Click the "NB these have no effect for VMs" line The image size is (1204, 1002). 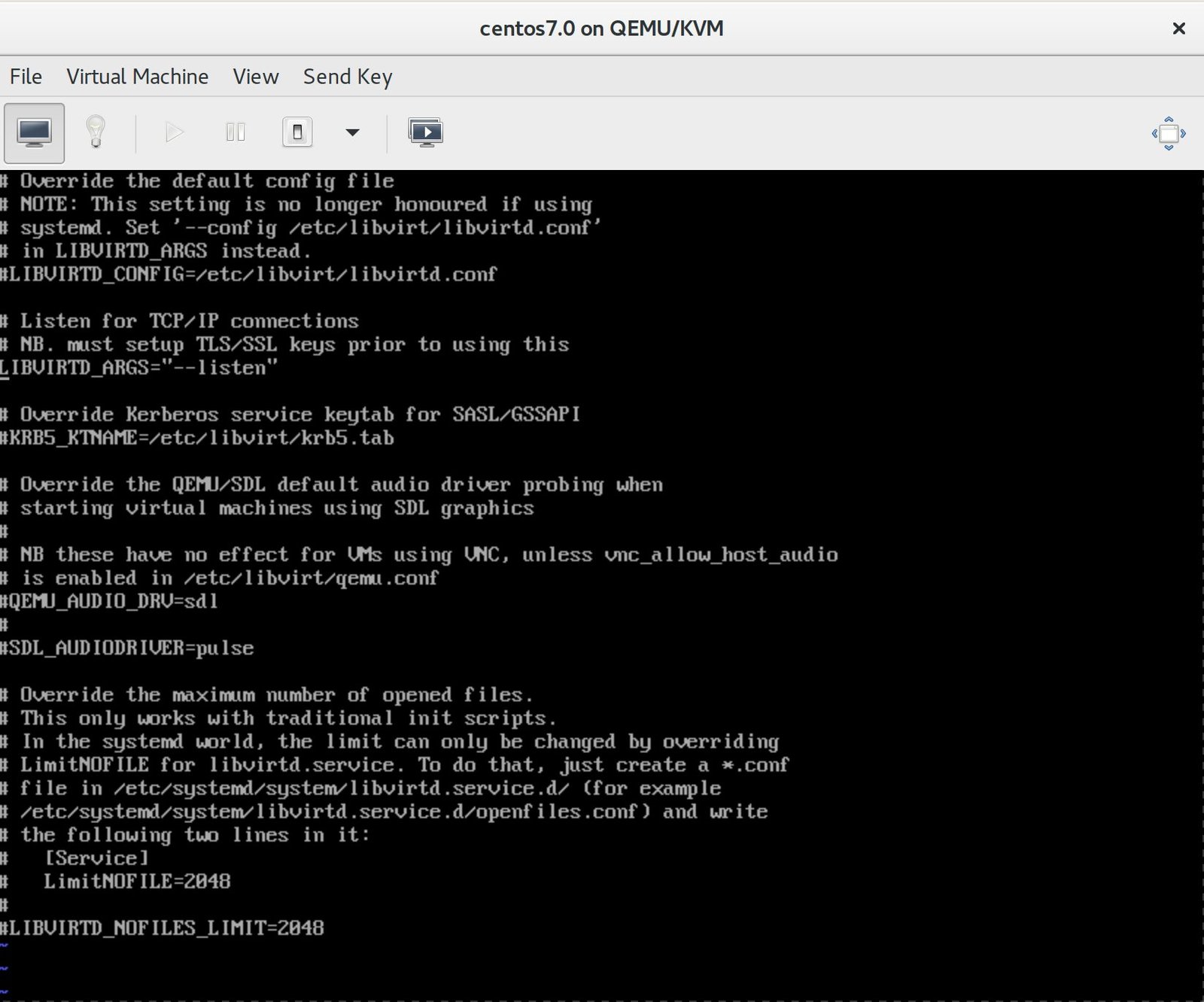tap(419, 554)
